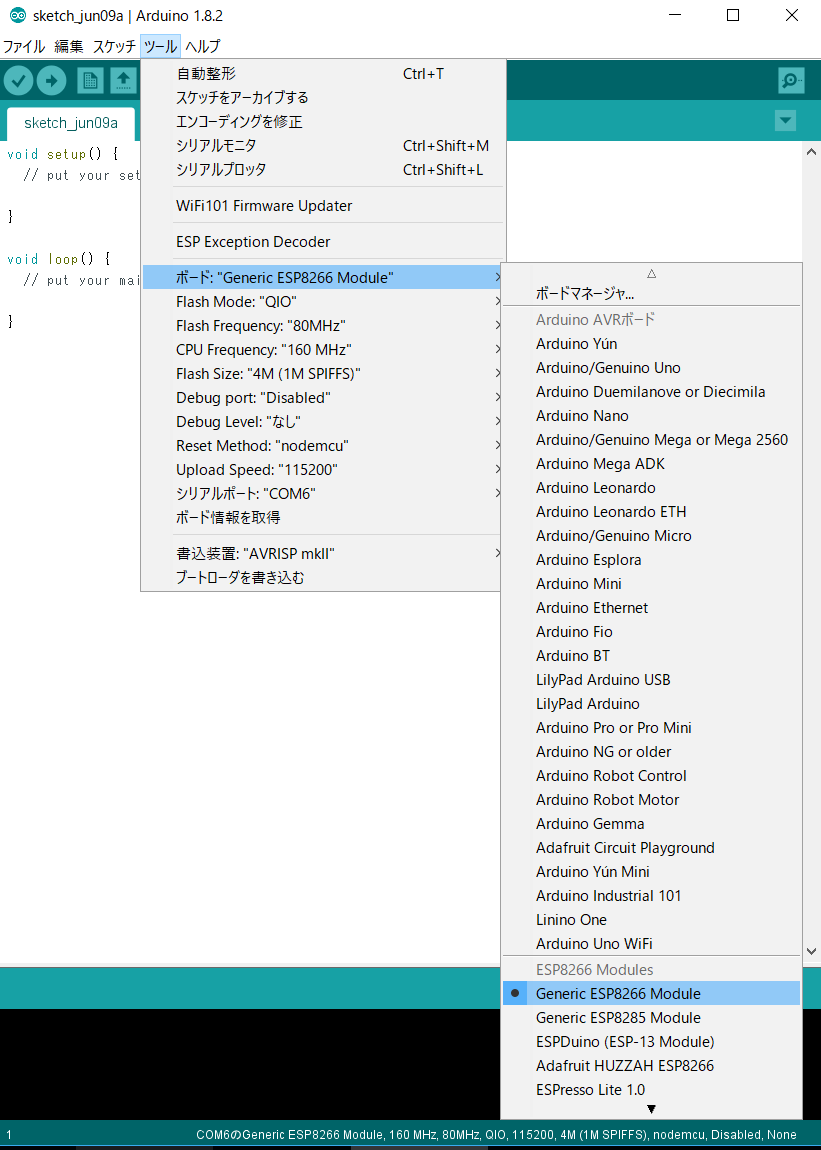Screen dimensions: 821x1150
Task: Click the void setup() code line
Action: pos(62,154)
